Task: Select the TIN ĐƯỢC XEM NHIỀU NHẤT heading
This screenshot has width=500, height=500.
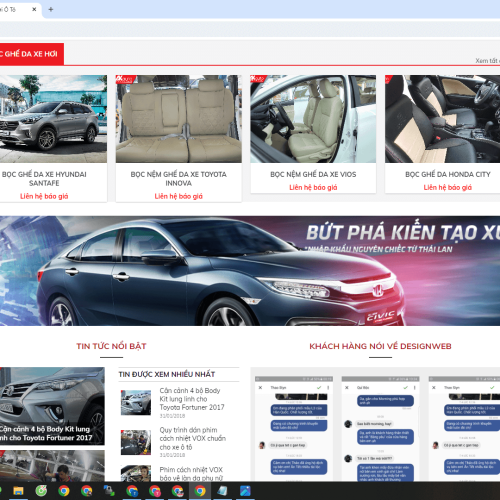Action: pyautogui.click(x=167, y=374)
